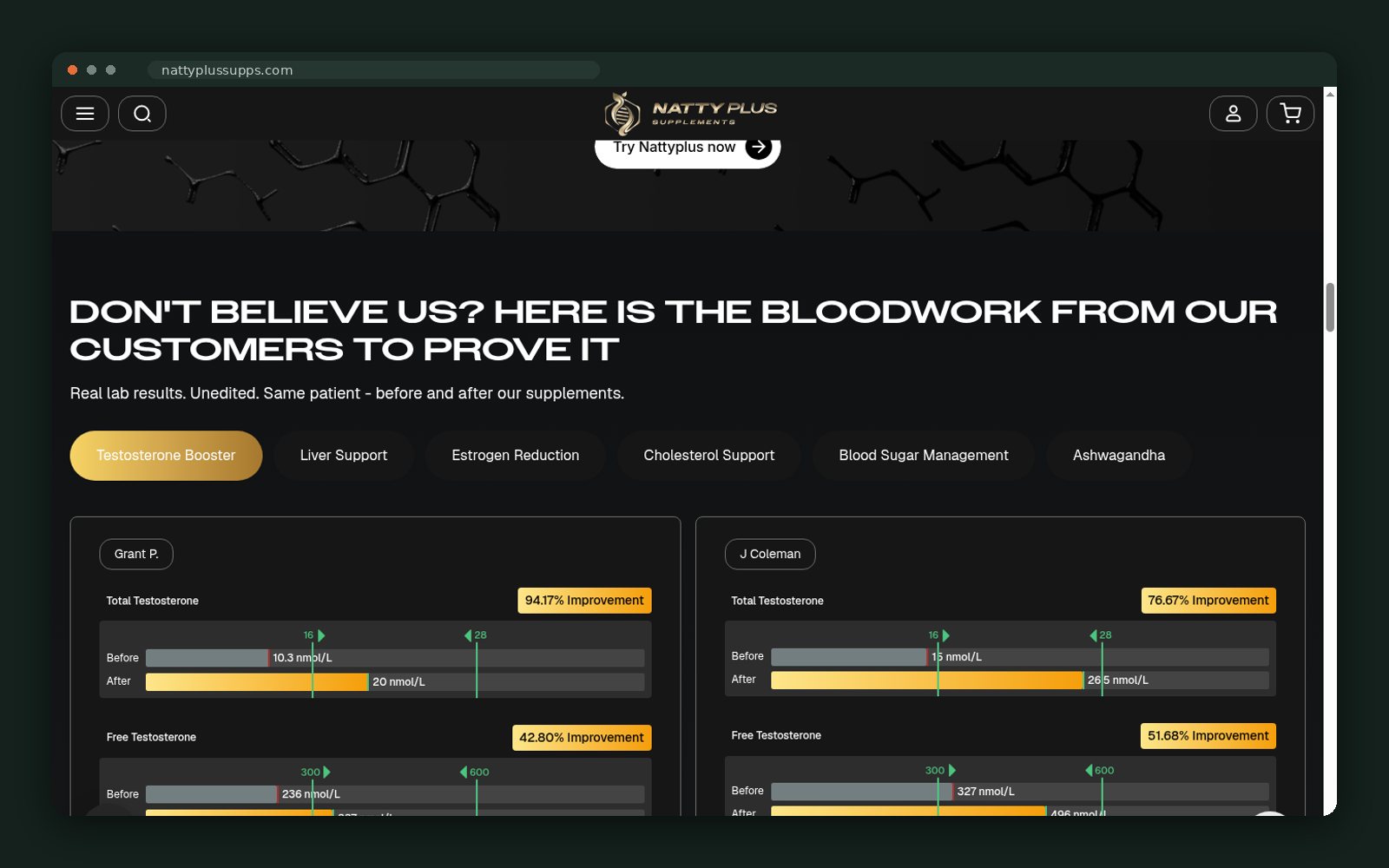Click the 28 range marker in Grant P.'s chart
The height and width of the screenshot is (868, 1389).
coord(476,635)
